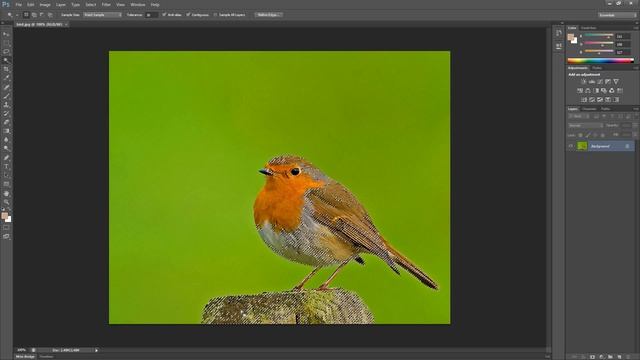640x360 pixels.
Task: Click New Selection mode icon in options bar
Action: [x=26, y=15]
